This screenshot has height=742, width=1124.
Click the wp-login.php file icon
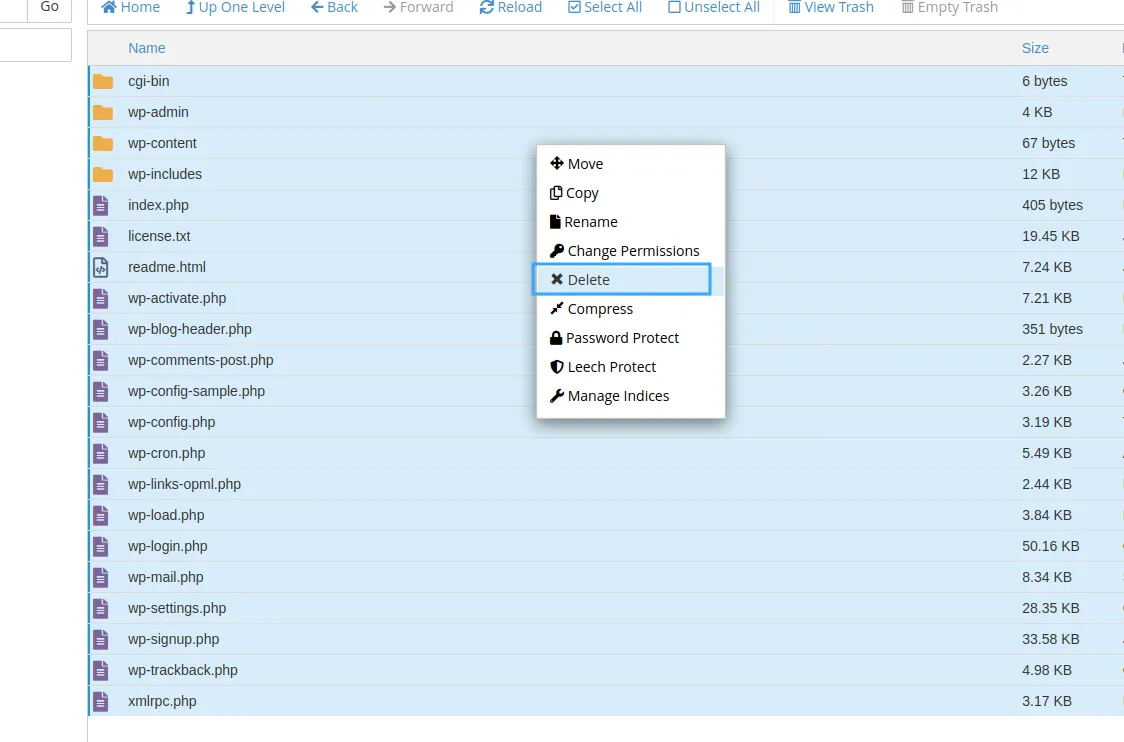coord(100,546)
